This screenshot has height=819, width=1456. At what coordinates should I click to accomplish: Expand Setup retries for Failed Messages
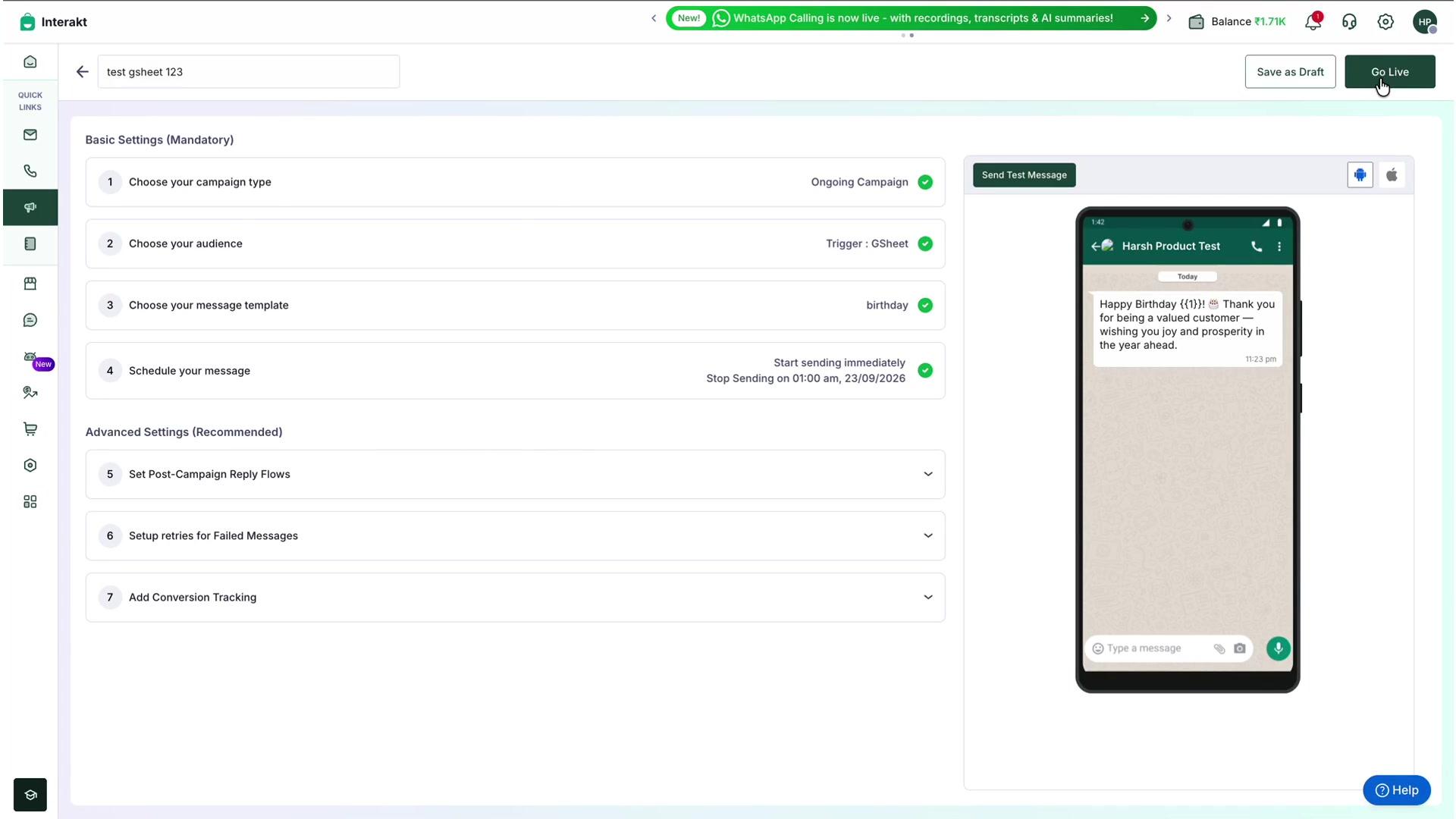click(515, 536)
